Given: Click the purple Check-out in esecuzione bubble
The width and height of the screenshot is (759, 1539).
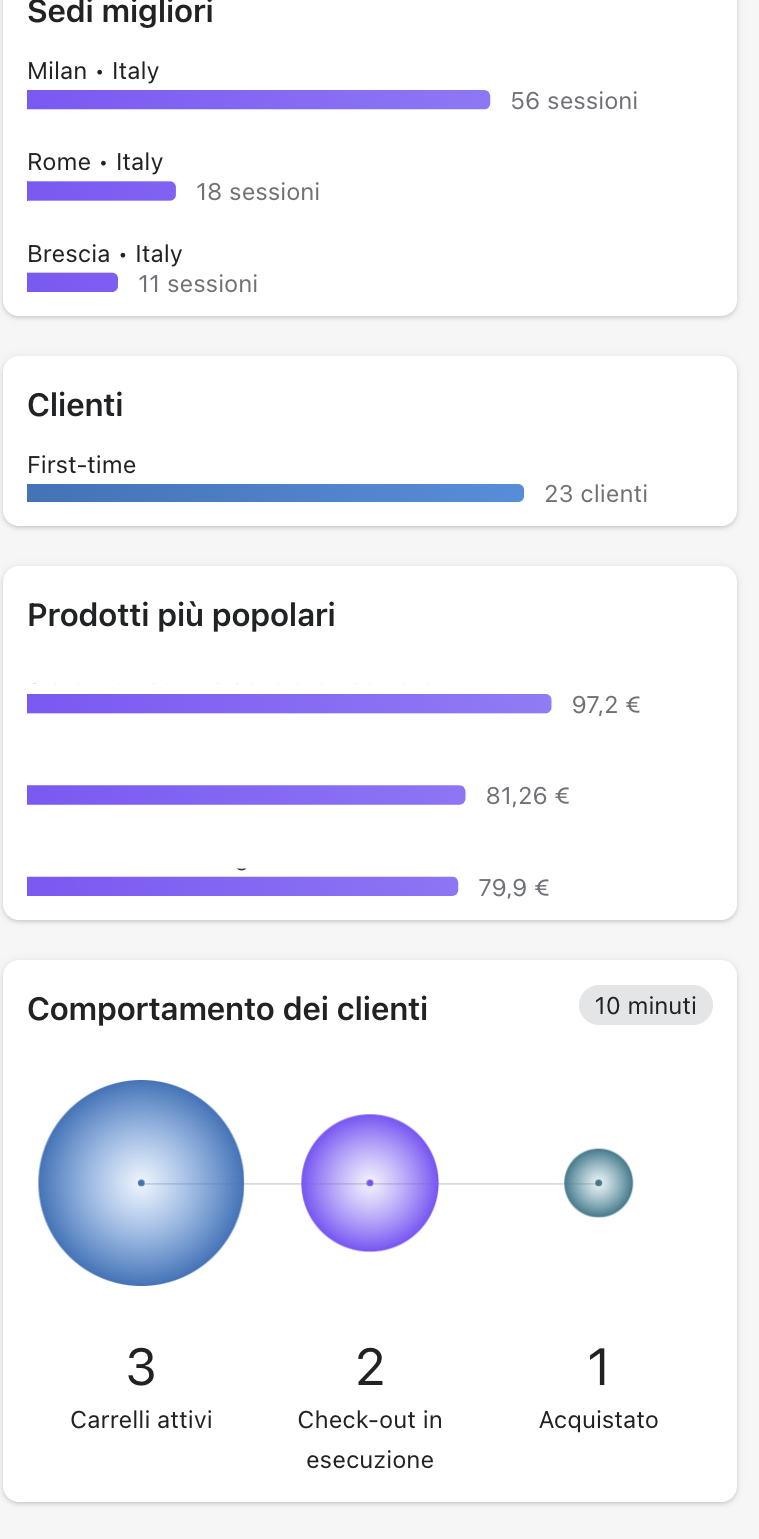Looking at the screenshot, I should (x=370, y=1183).
